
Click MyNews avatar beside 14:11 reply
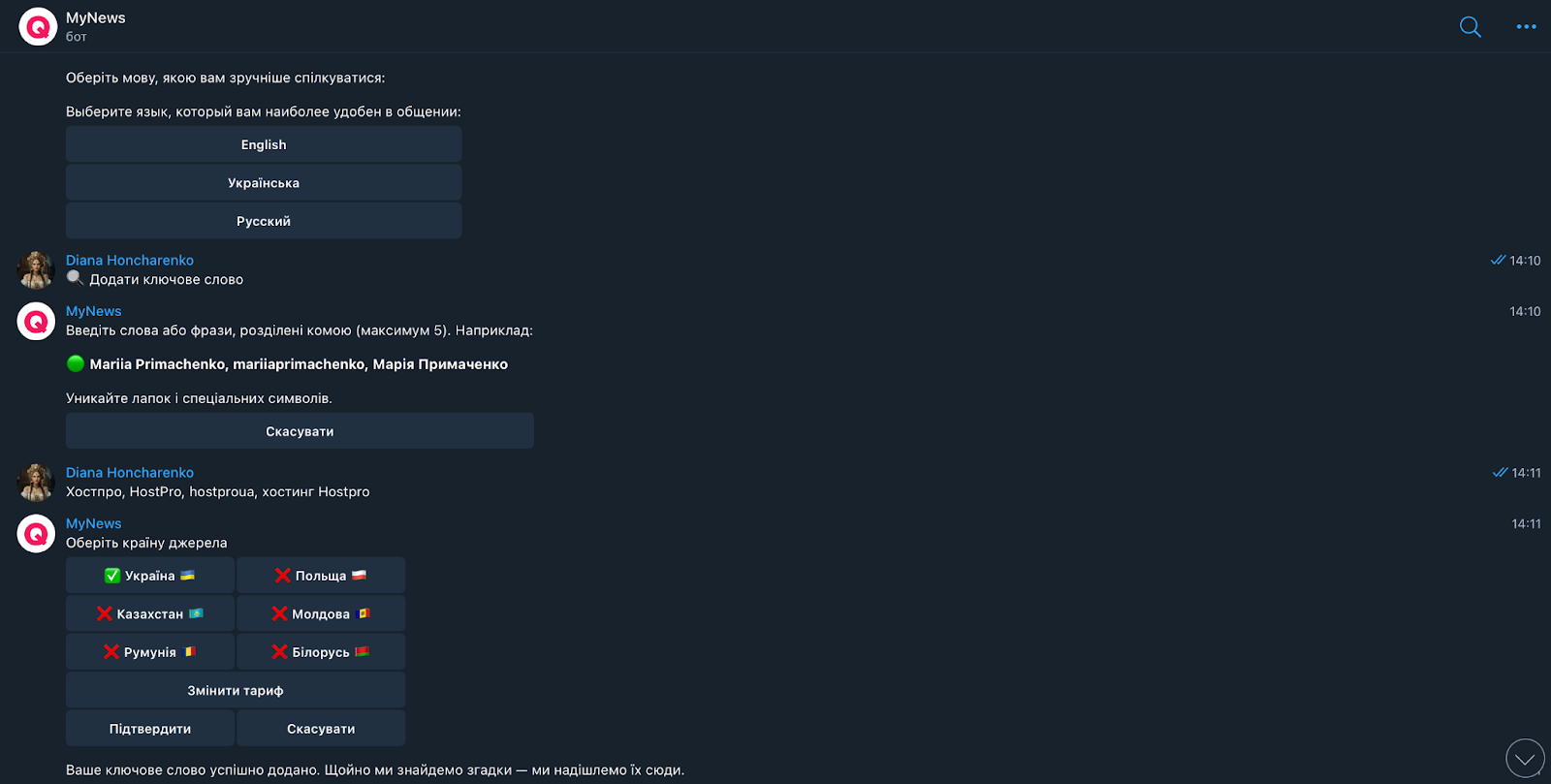pyautogui.click(x=36, y=534)
